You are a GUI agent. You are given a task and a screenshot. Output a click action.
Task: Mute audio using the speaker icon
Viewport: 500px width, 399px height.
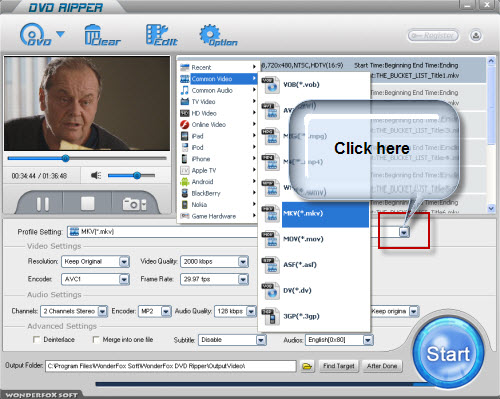[x=96, y=175]
